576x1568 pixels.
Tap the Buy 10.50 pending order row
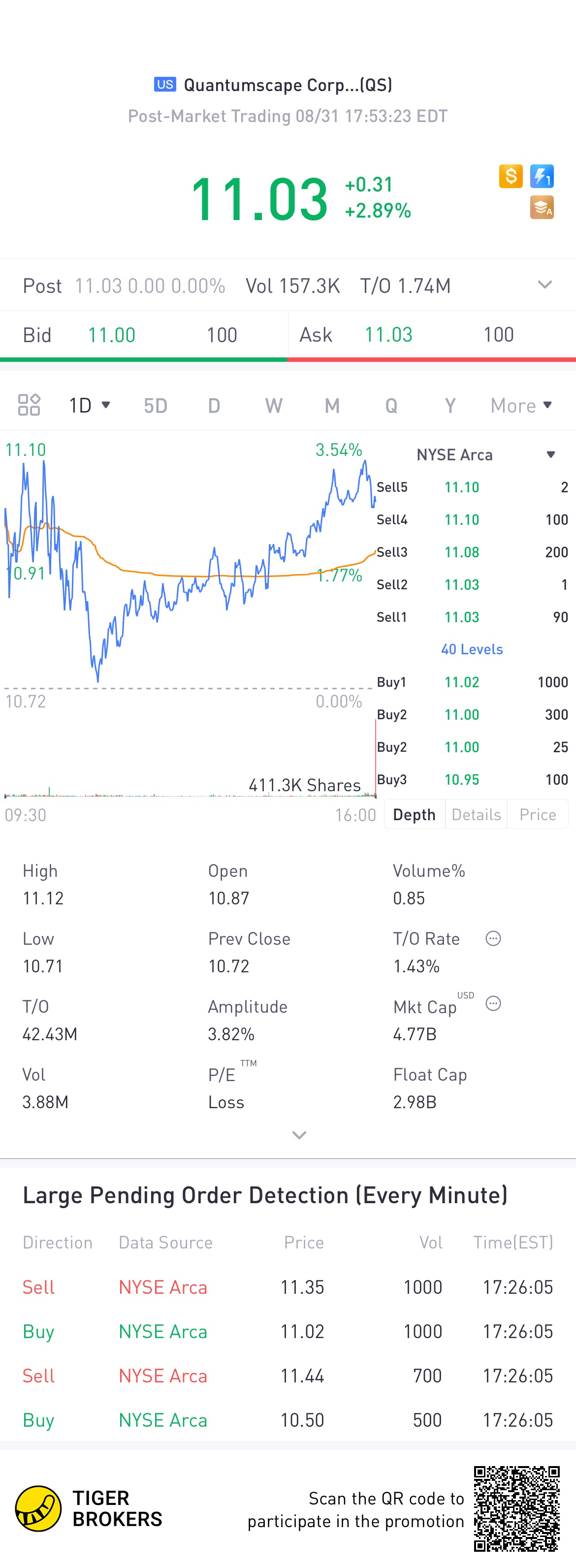(x=288, y=1420)
